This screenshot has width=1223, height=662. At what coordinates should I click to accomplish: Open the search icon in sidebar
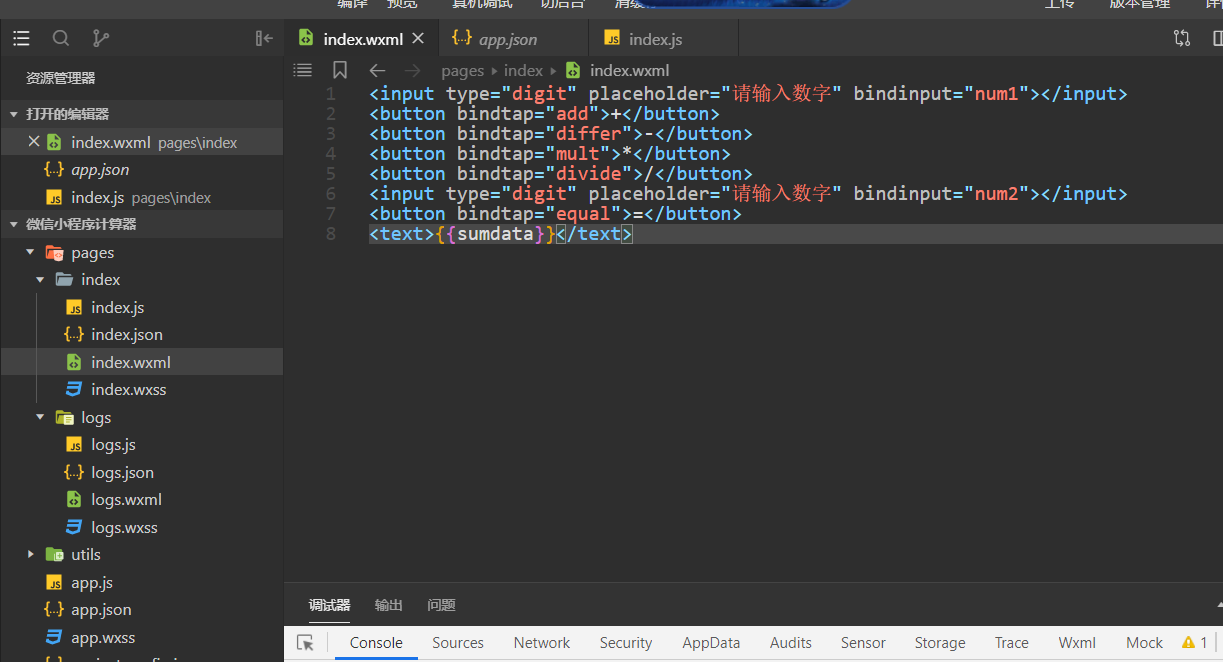point(61,39)
